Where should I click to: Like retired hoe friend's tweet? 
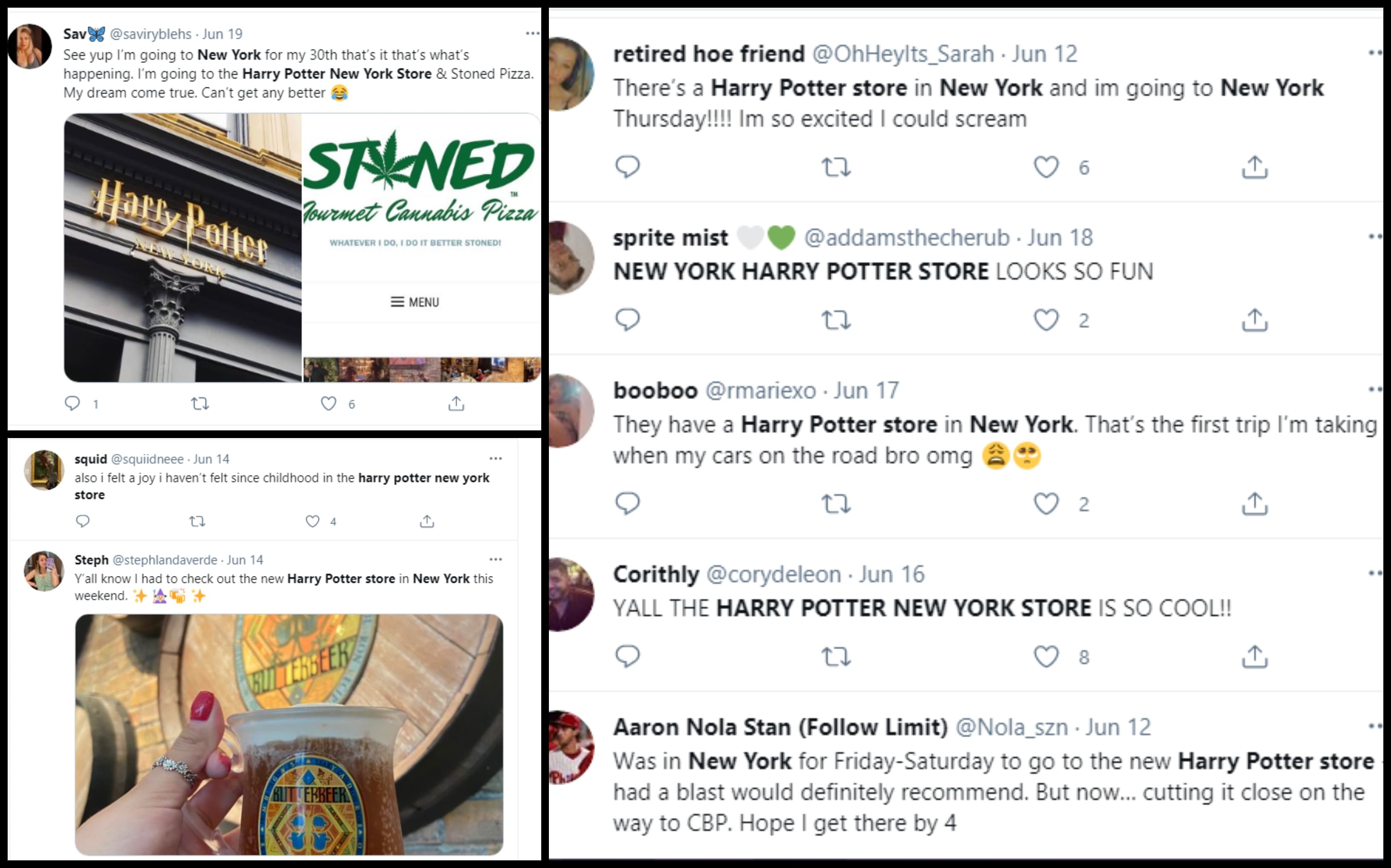coord(1046,167)
